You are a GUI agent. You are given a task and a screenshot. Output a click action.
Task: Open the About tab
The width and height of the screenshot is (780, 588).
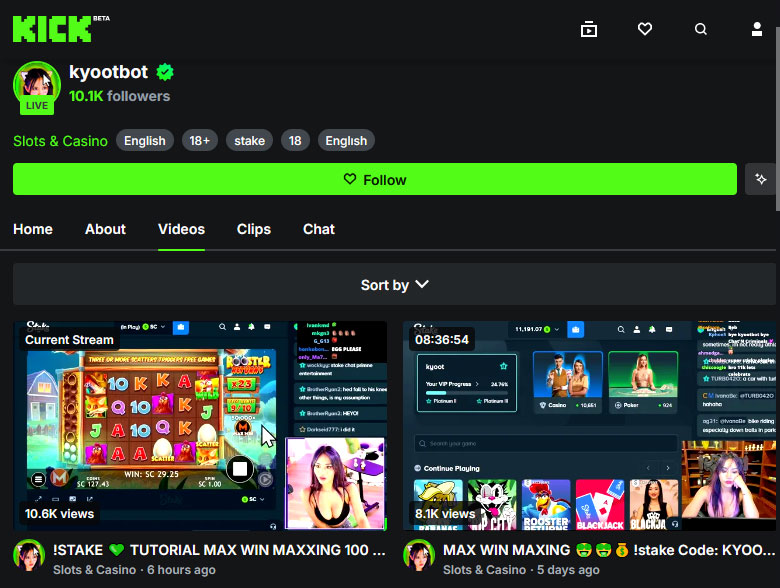(105, 229)
